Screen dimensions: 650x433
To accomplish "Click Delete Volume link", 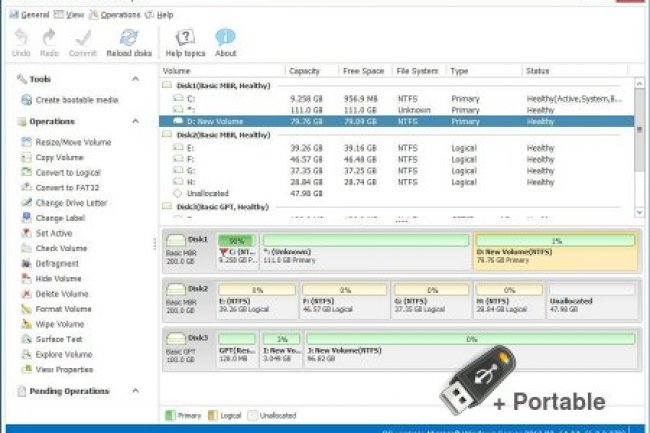I will (62, 294).
